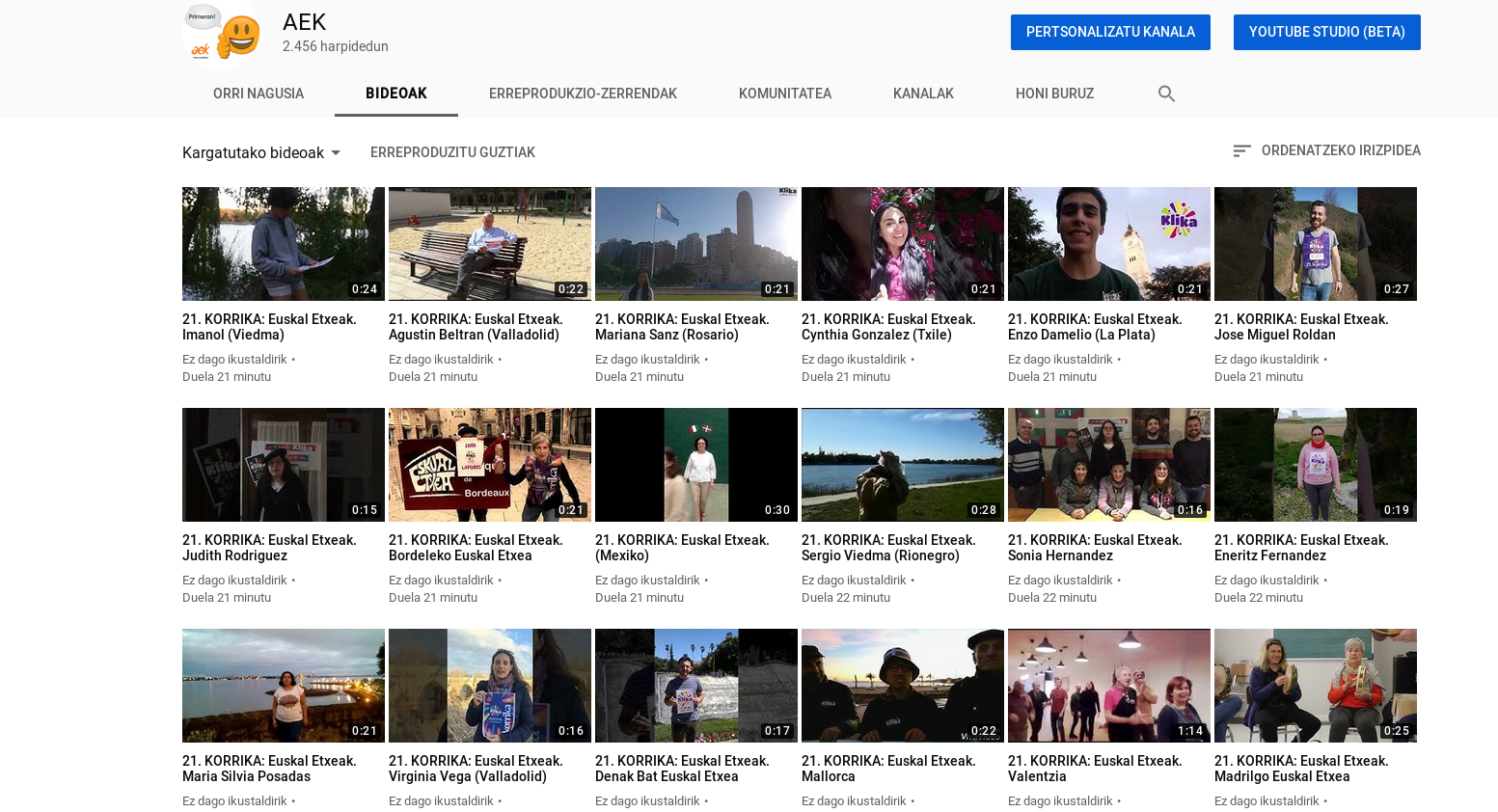The height and width of the screenshot is (812, 1498).
Task: Play the Madrilgo Euskal Etxea thumbnail
Action: coord(1316,686)
